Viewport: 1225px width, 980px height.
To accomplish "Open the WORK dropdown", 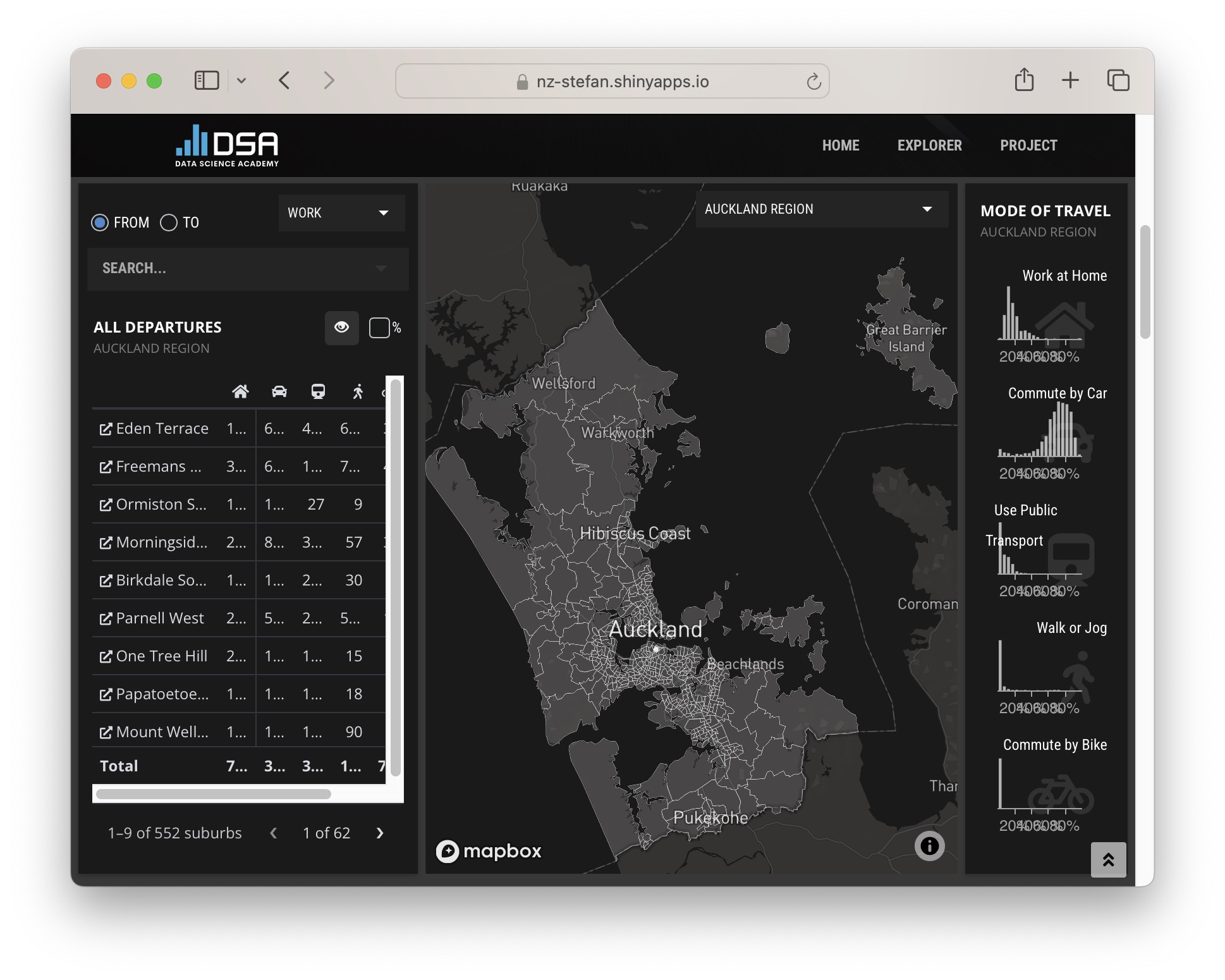I will [341, 213].
